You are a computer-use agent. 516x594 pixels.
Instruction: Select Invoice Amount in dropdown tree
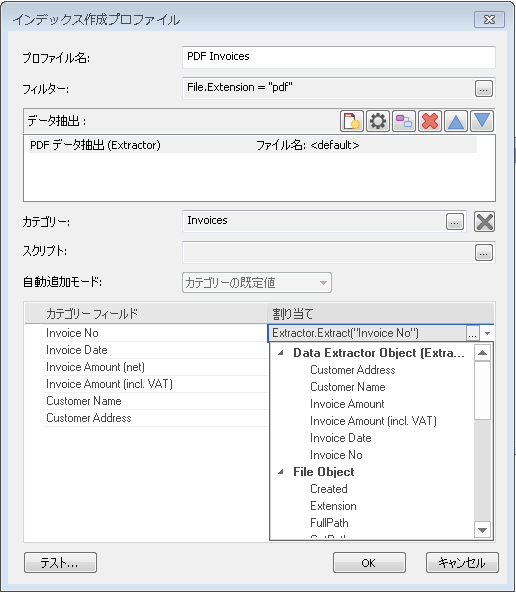(347, 404)
